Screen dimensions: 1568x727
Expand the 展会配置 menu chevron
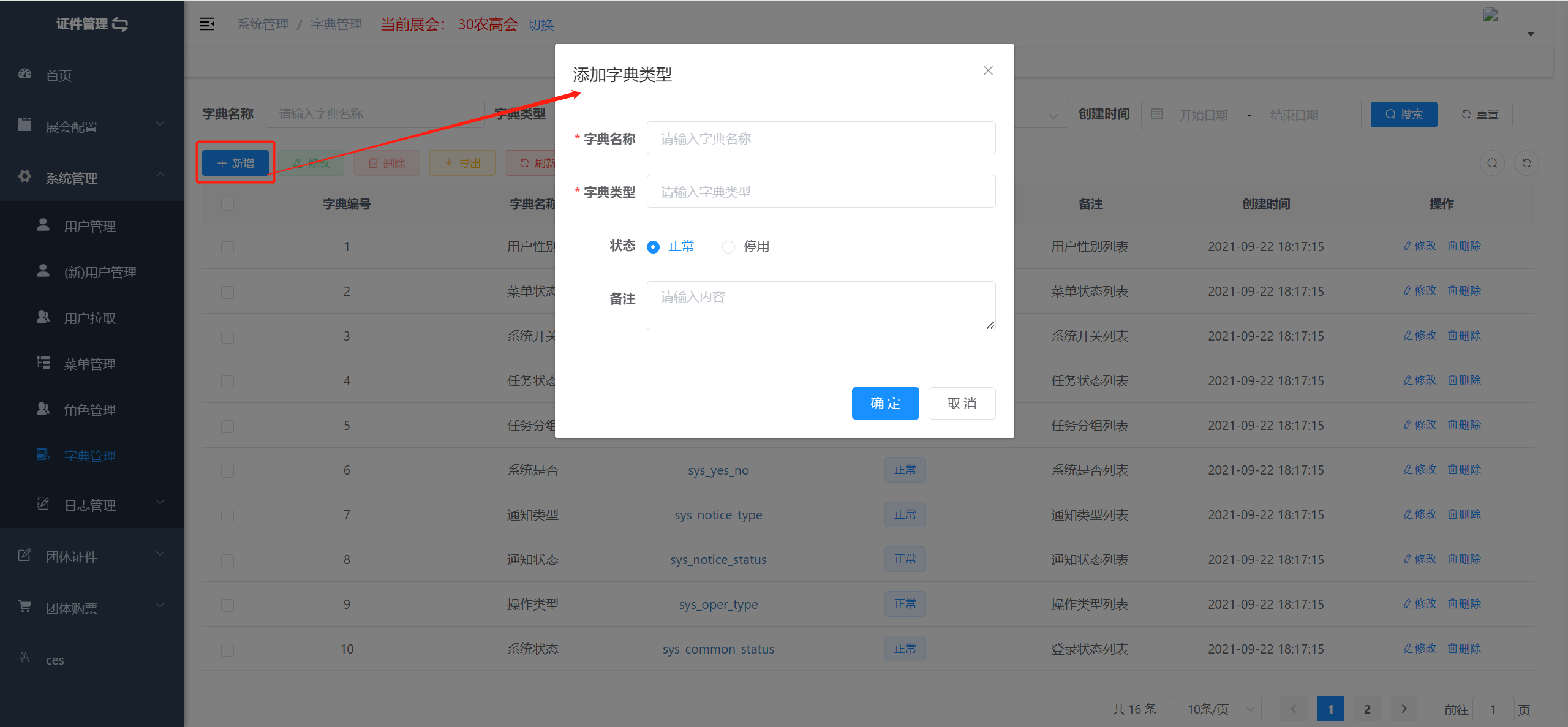point(160,124)
